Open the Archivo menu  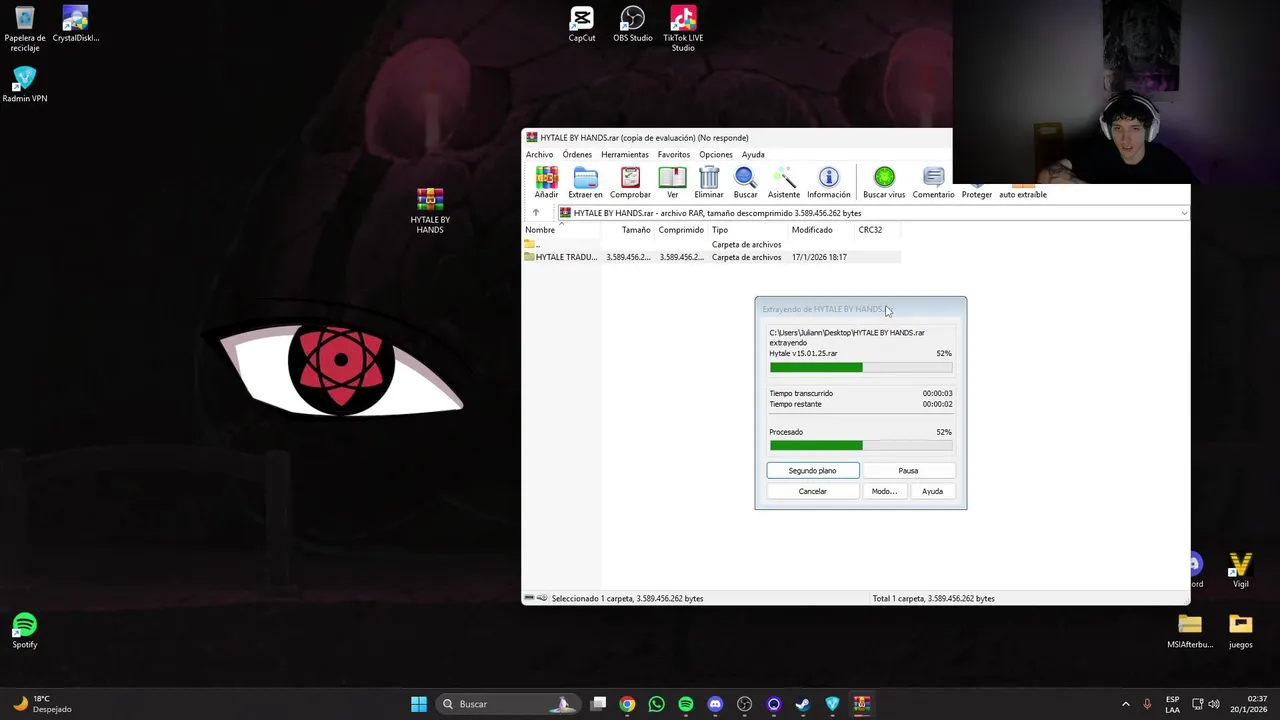tap(539, 155)
